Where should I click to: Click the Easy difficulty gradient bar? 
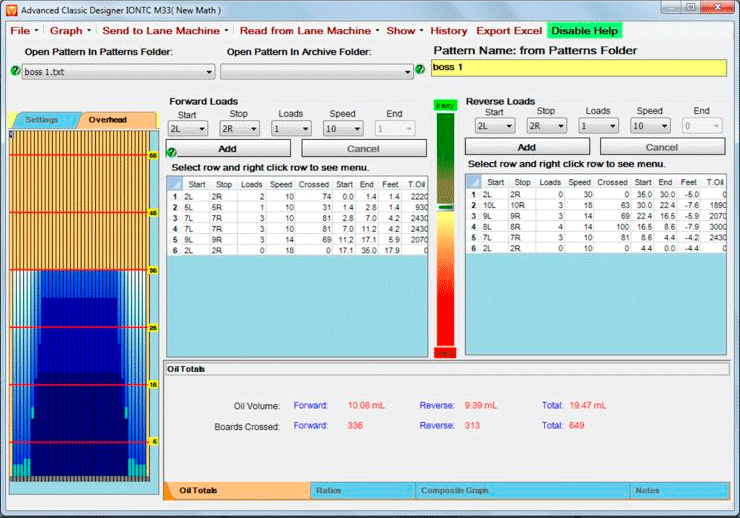pos(444,230)
